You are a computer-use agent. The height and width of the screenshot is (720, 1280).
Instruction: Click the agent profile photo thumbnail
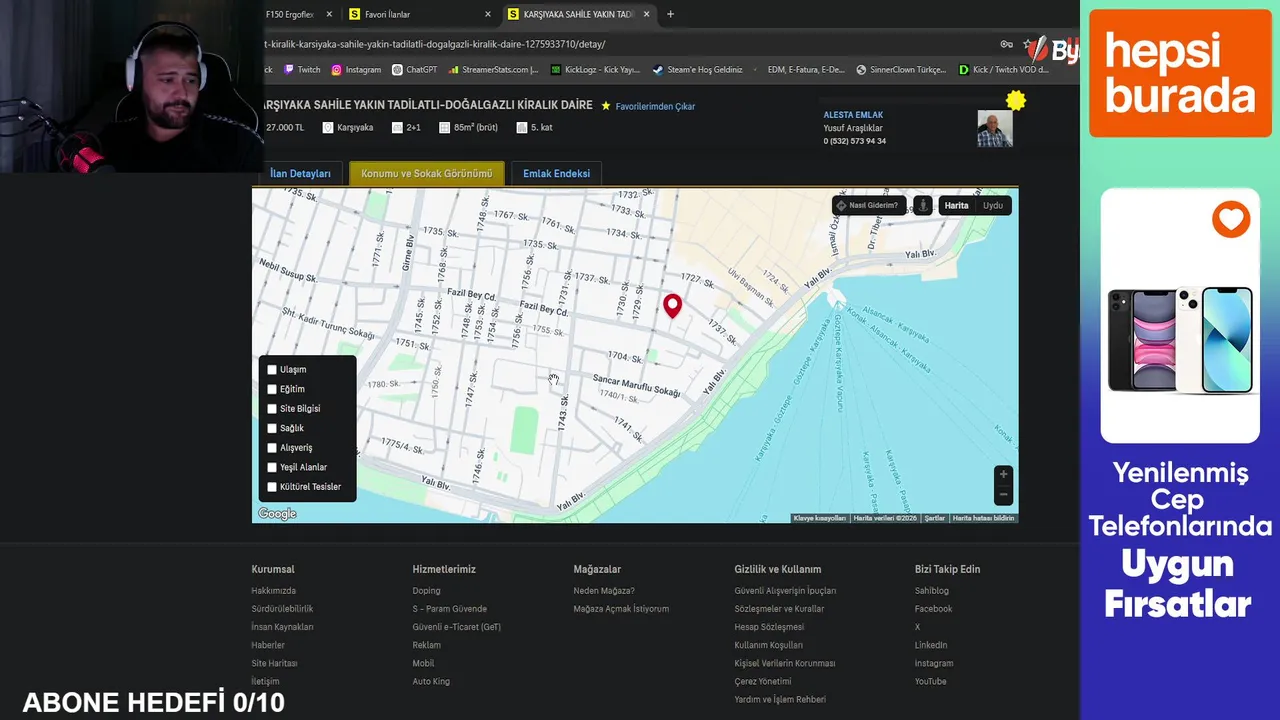(x=995, y=129)
